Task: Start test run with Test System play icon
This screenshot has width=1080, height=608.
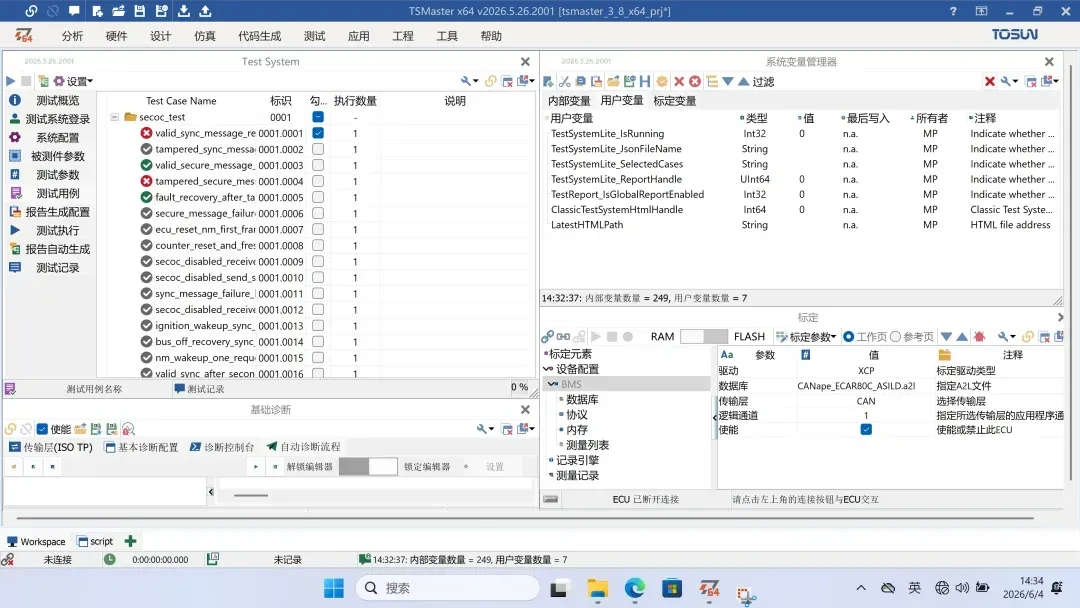Action: click(x=10, y=81)
